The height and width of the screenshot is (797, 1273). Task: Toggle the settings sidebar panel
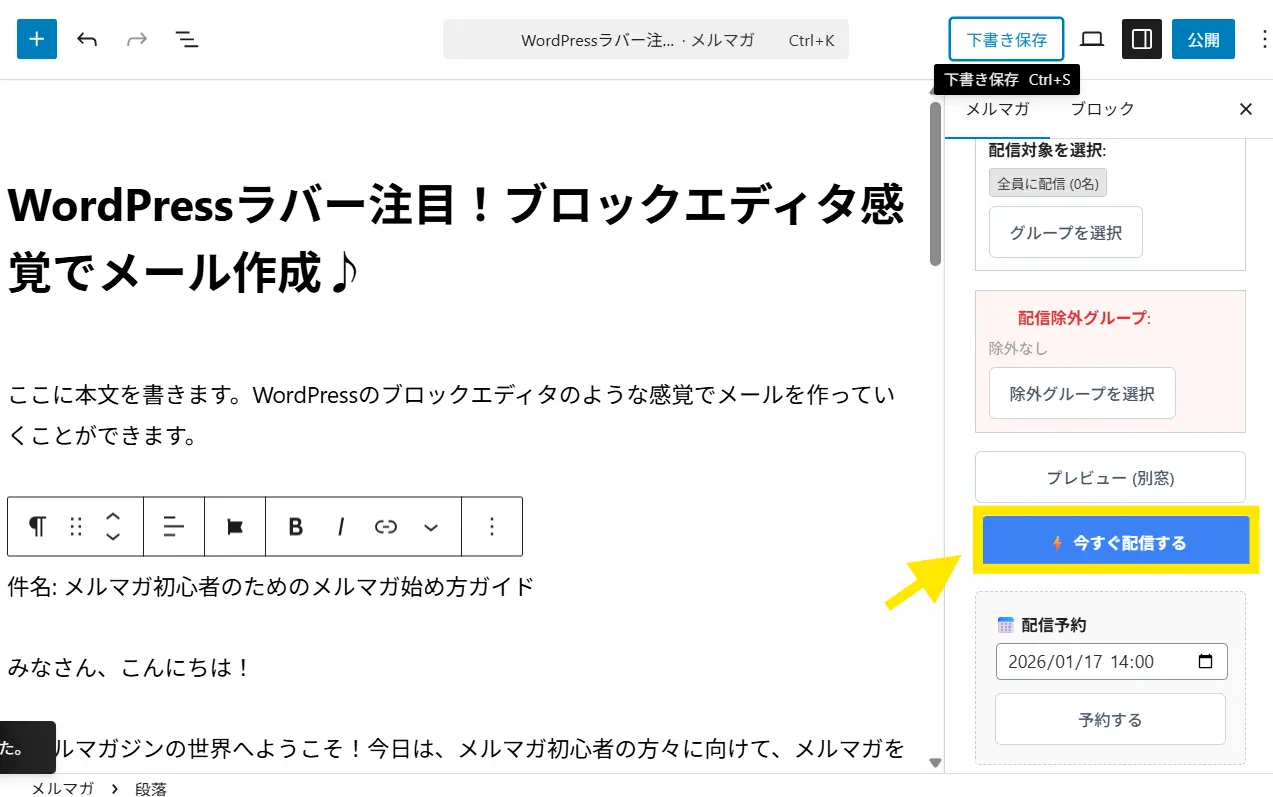click(1141, 40)
